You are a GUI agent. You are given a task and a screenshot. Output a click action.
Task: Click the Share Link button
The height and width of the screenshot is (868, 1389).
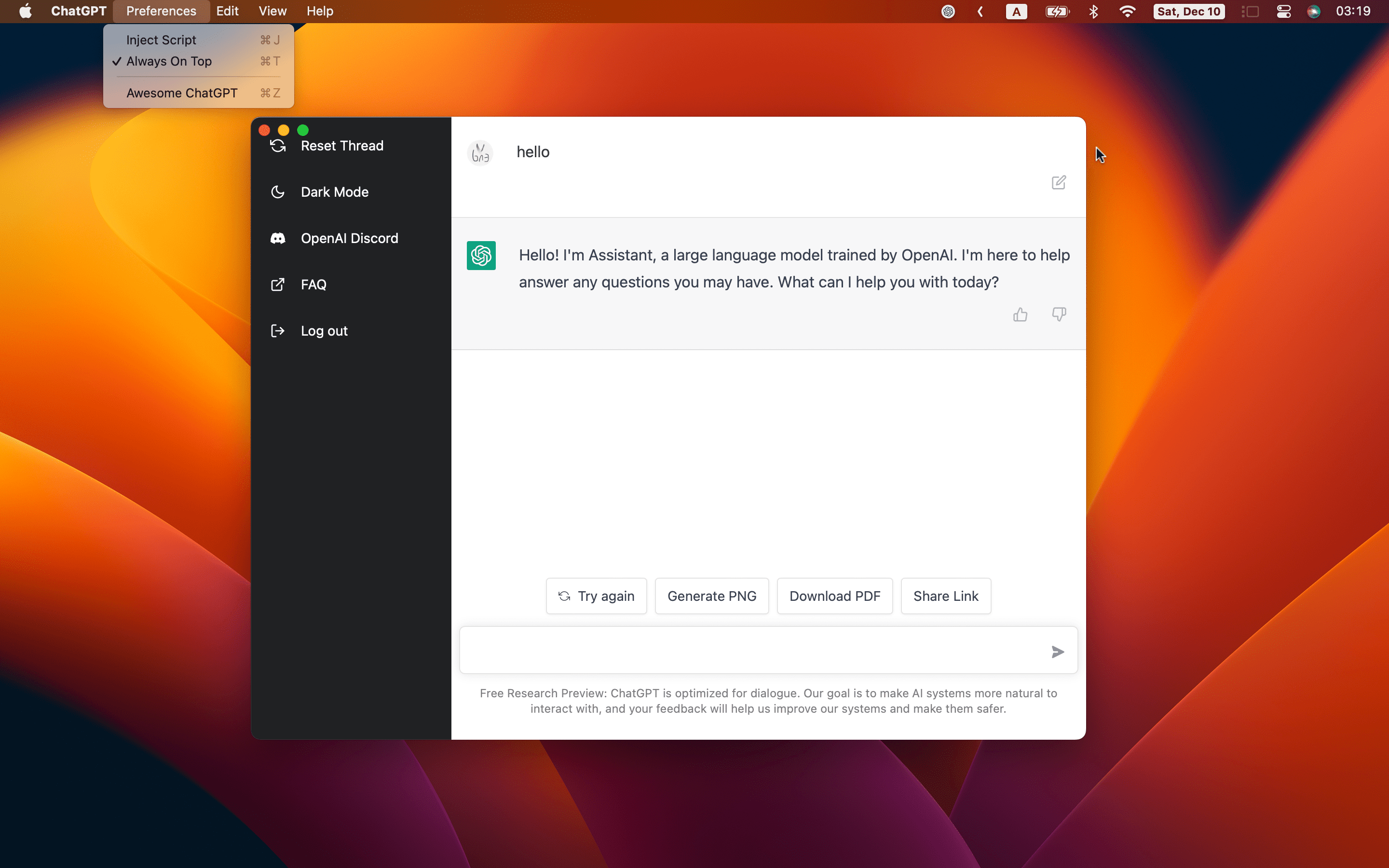pyautogui.click(x=945, y=596)
